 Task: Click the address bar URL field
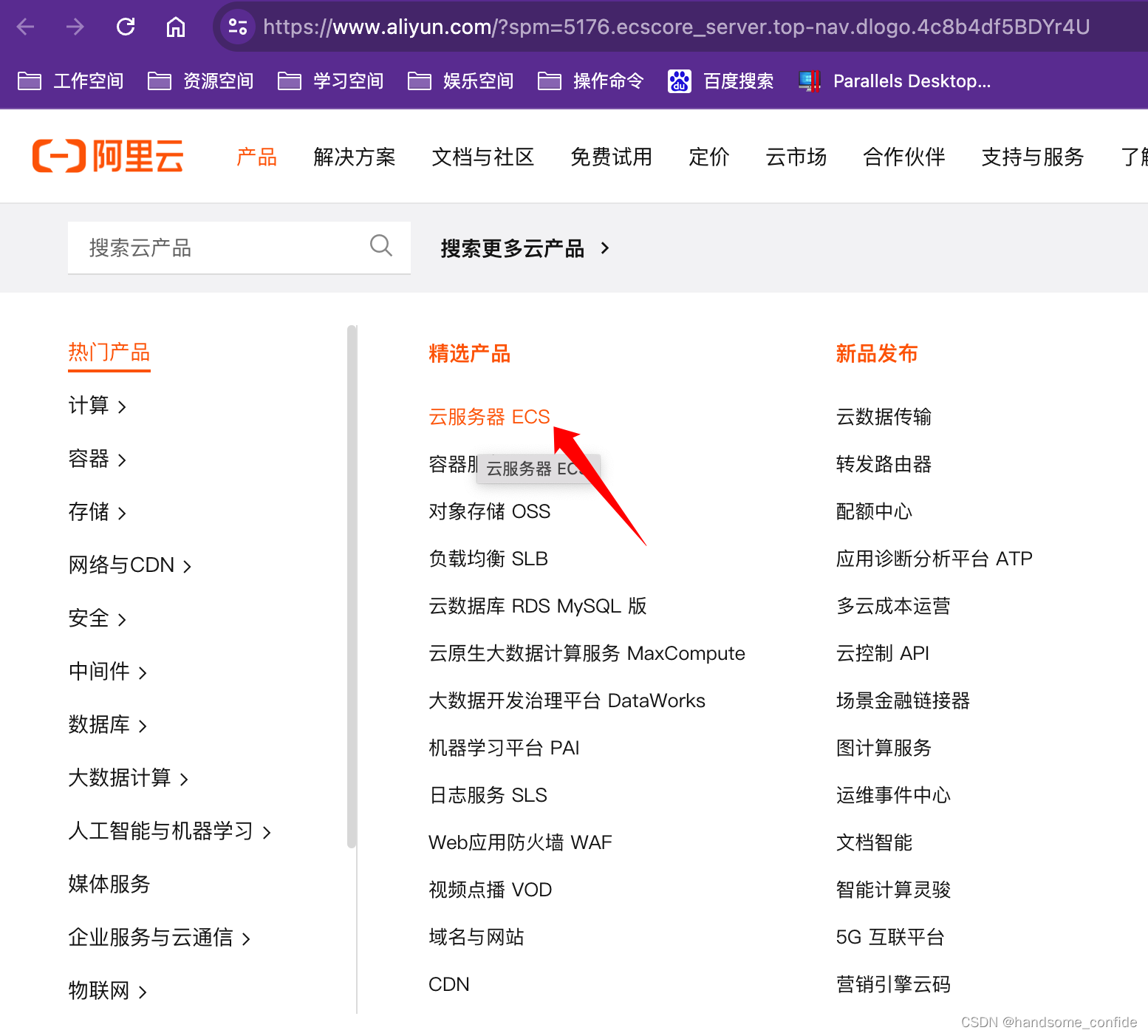(676, 27)
